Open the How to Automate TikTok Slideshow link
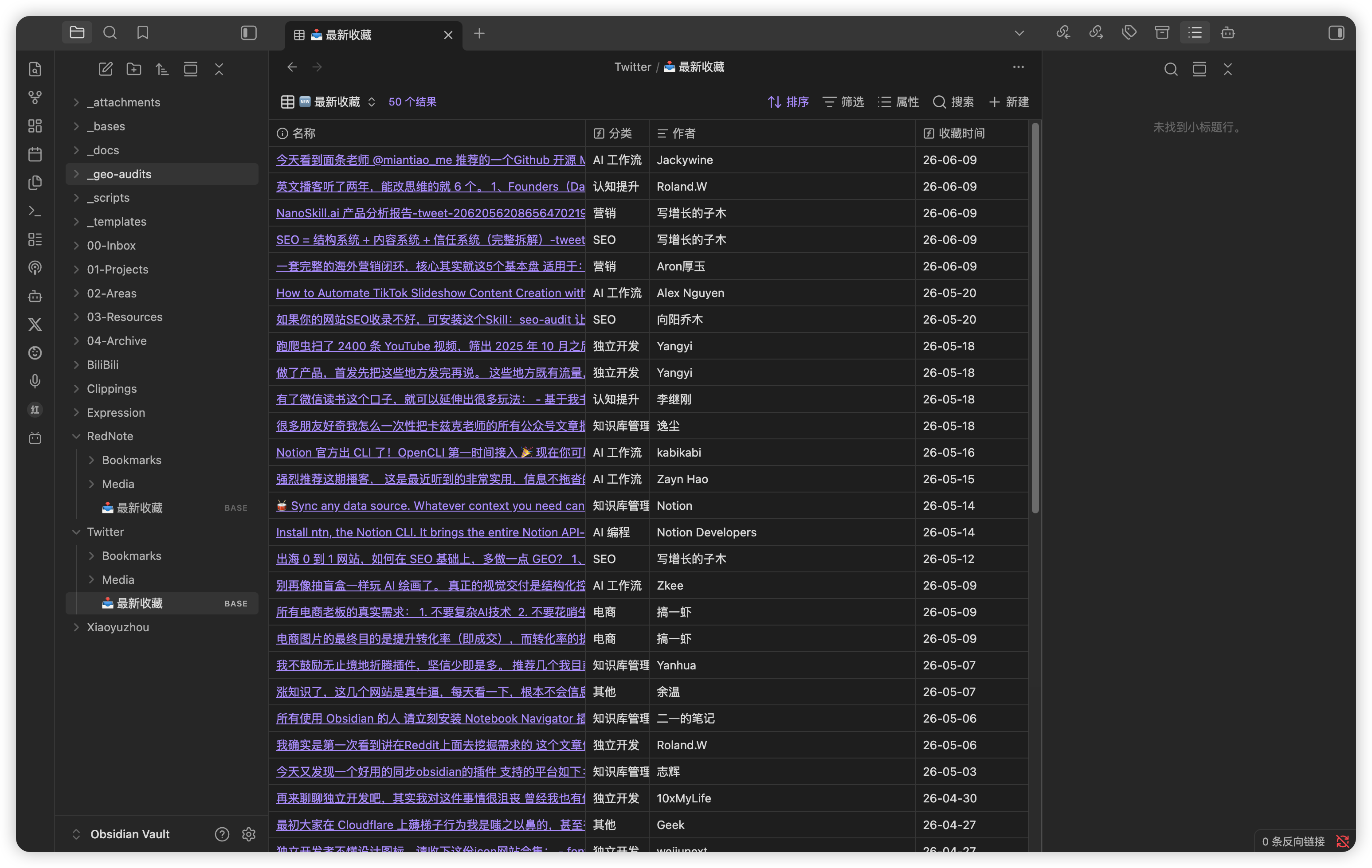This screenshot has width=1372, height=868. (x=431, y=293)
